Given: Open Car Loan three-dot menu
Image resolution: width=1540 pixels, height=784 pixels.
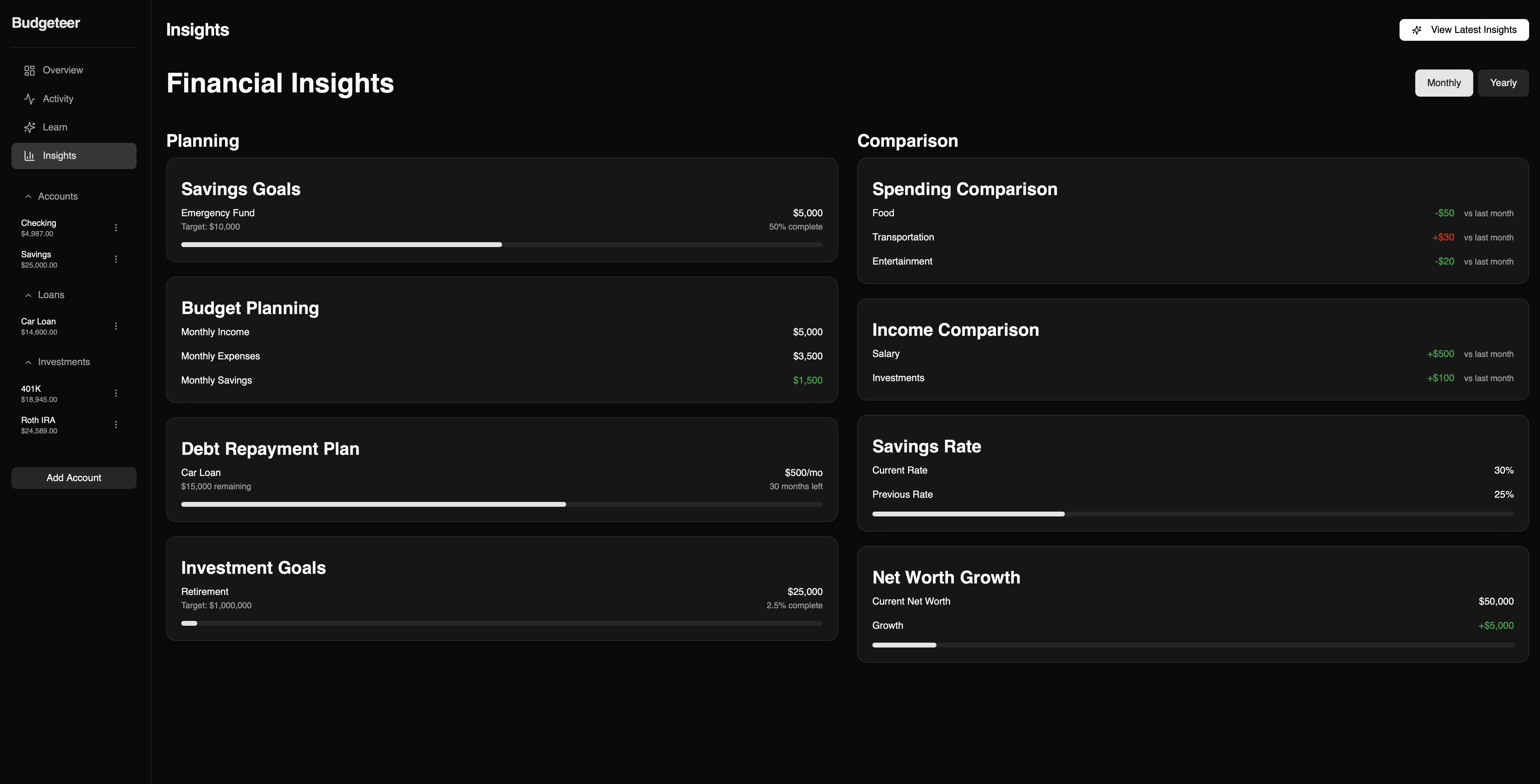Looking at the screenshot, I should point(116,326).
